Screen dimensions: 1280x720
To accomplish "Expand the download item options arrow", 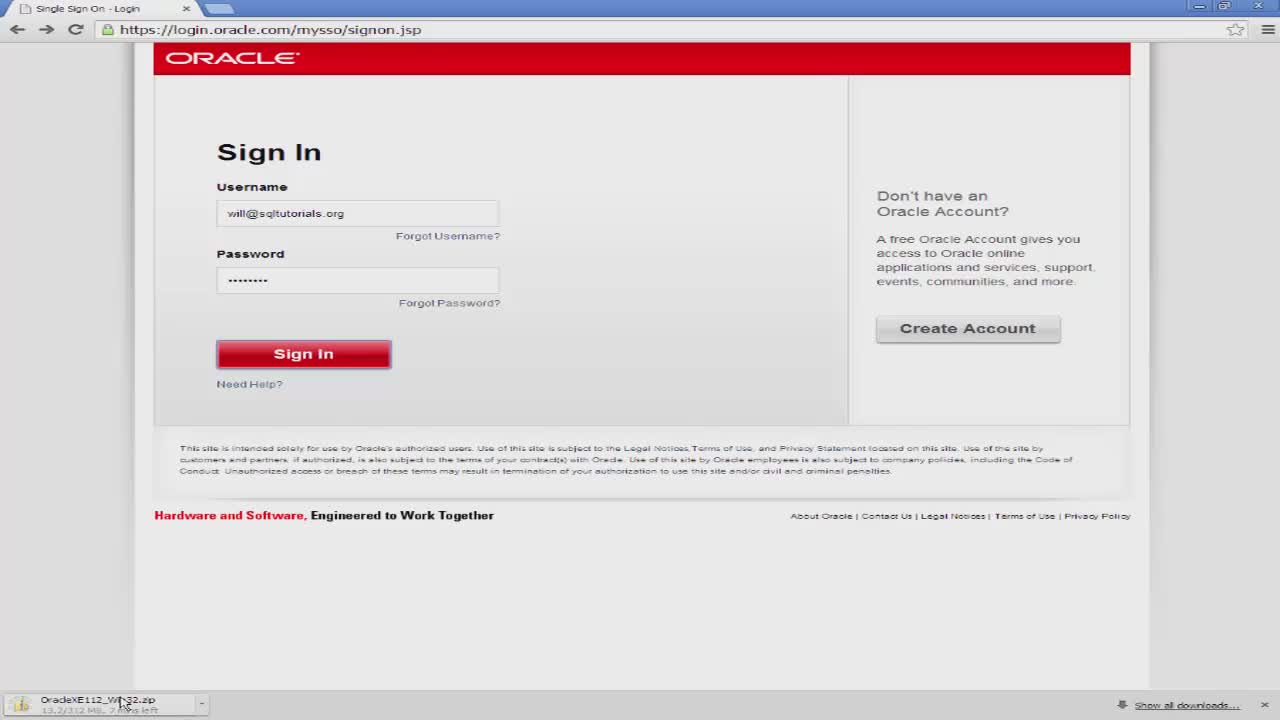I will point(201,704).
